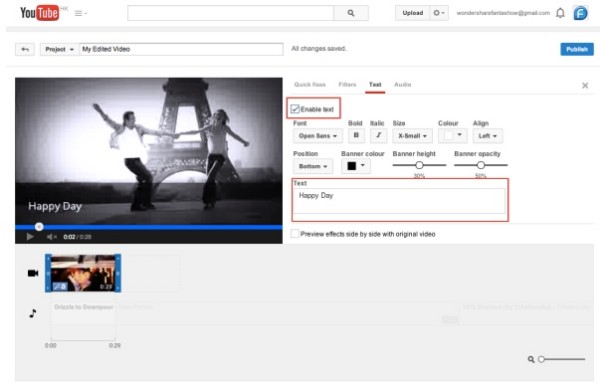
Task: Open the account avatar menu
Action: (580, 13)
